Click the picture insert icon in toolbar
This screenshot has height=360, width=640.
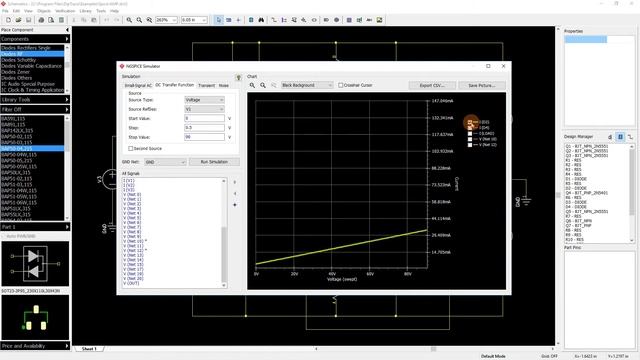pos(379,20)
